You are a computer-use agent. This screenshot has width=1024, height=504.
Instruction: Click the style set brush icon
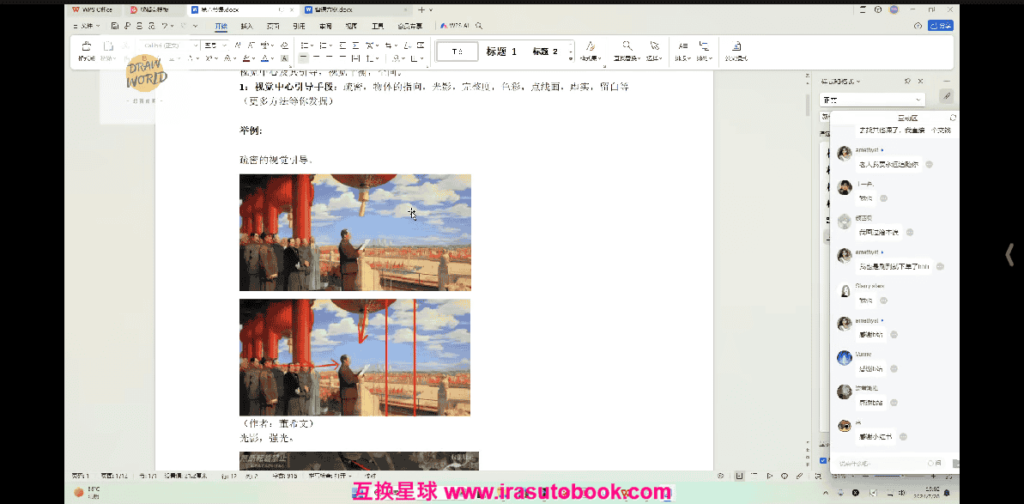(x=591, y=45)
